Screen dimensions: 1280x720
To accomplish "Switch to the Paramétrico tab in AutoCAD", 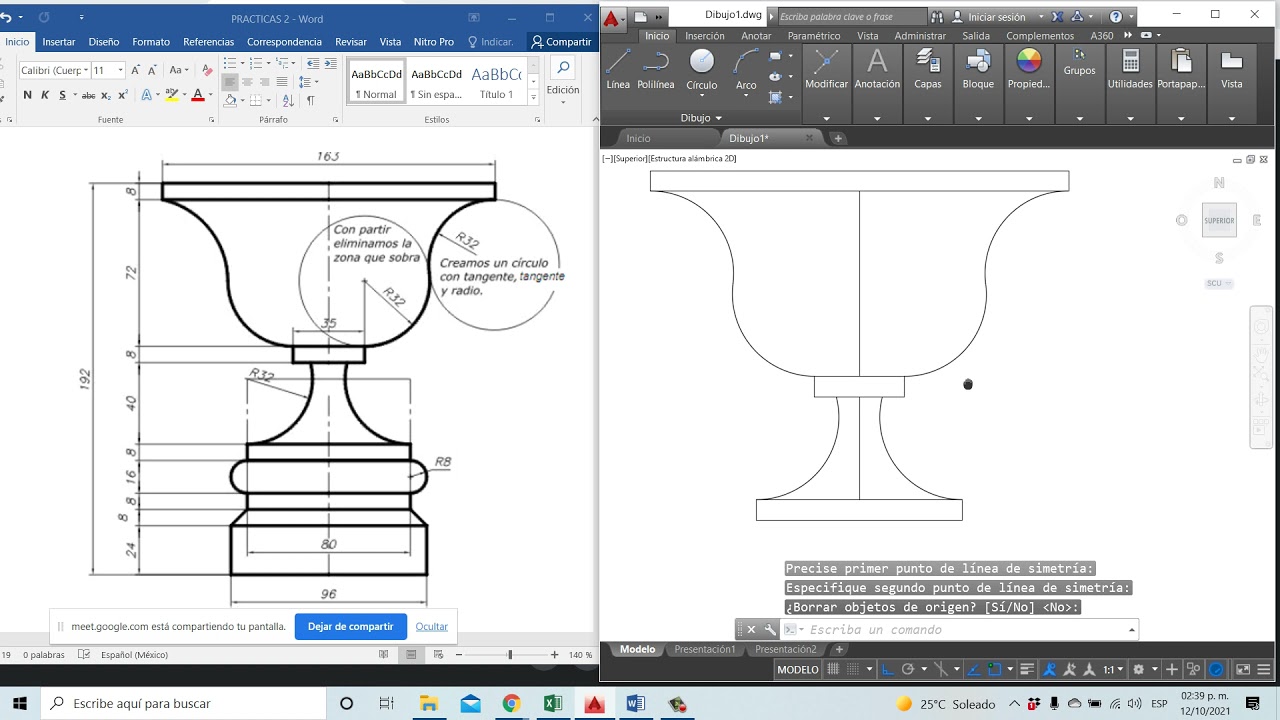I will point(814,36).
